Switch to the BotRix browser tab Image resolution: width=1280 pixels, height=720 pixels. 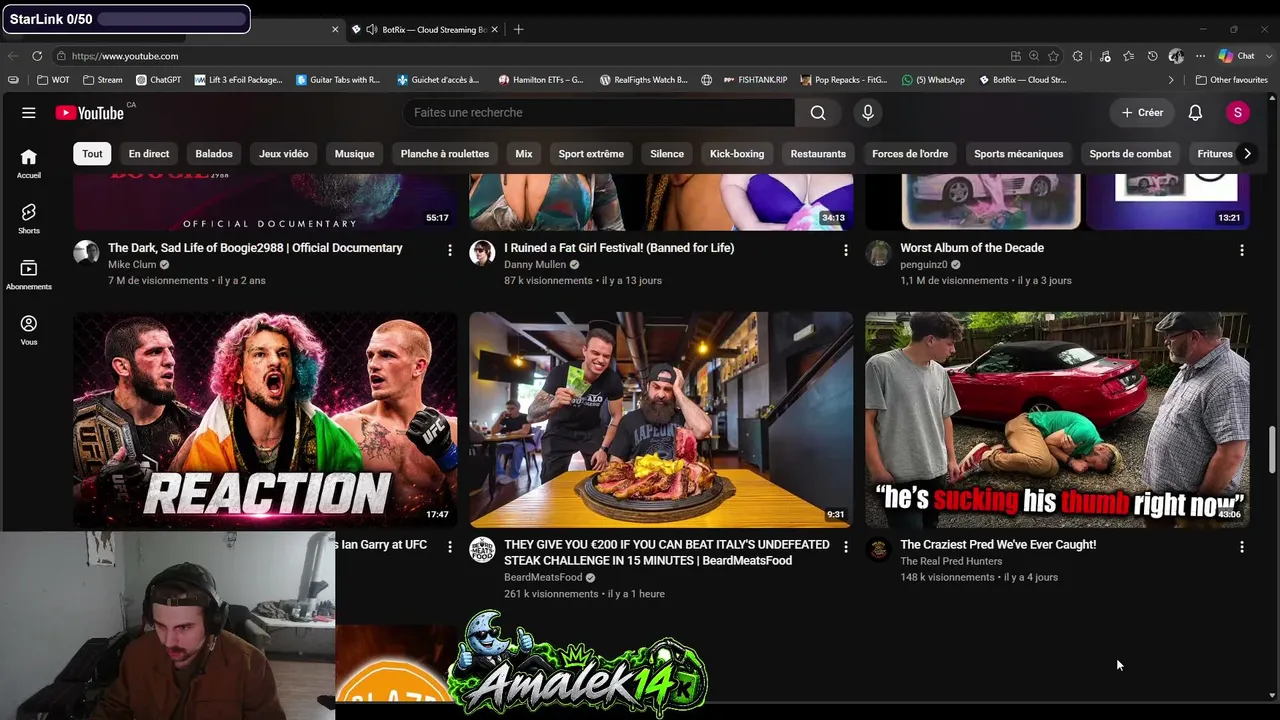click(x=425, y=29)
